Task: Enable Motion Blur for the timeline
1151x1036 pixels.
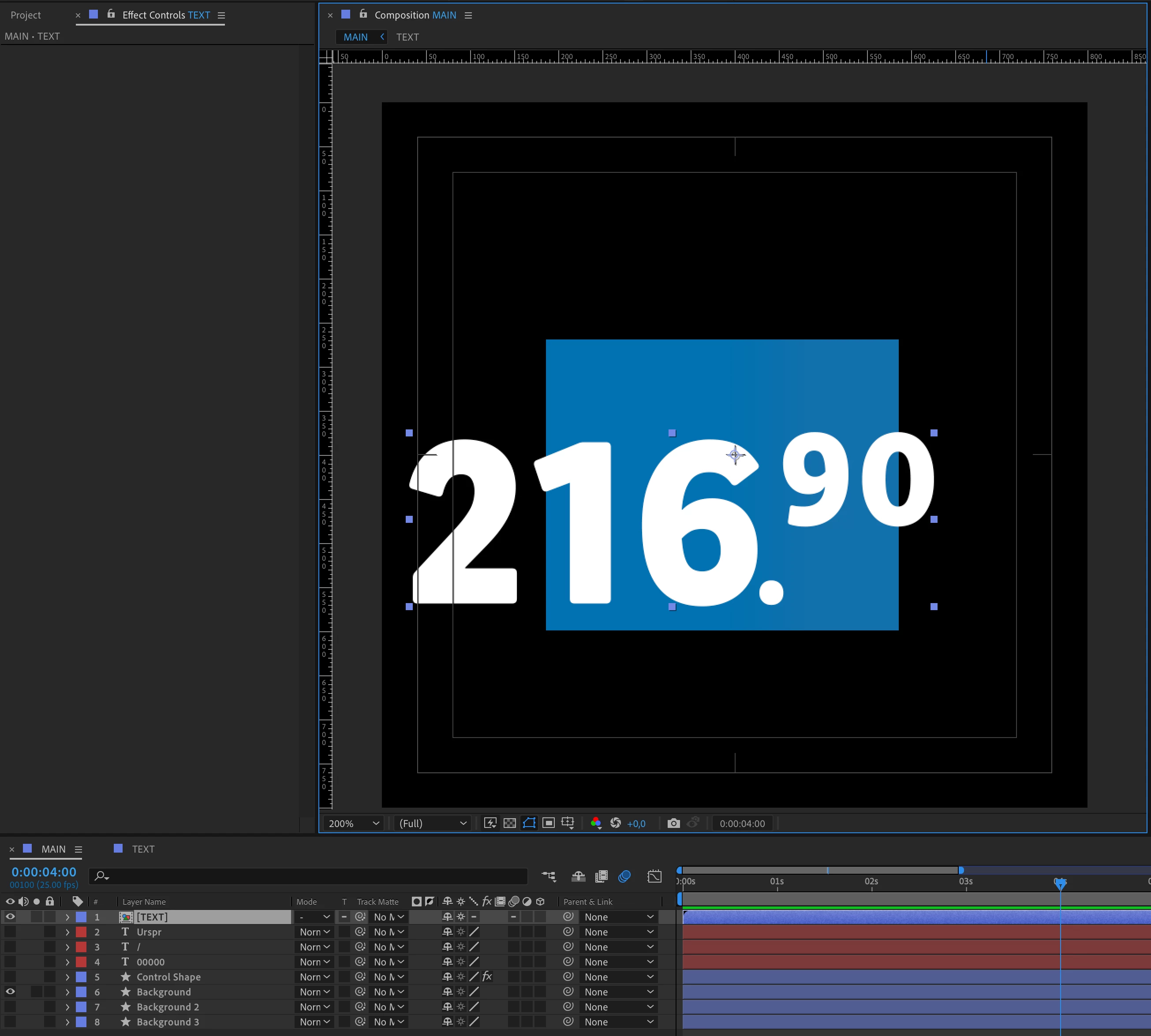Action: (x=624, y=876)
